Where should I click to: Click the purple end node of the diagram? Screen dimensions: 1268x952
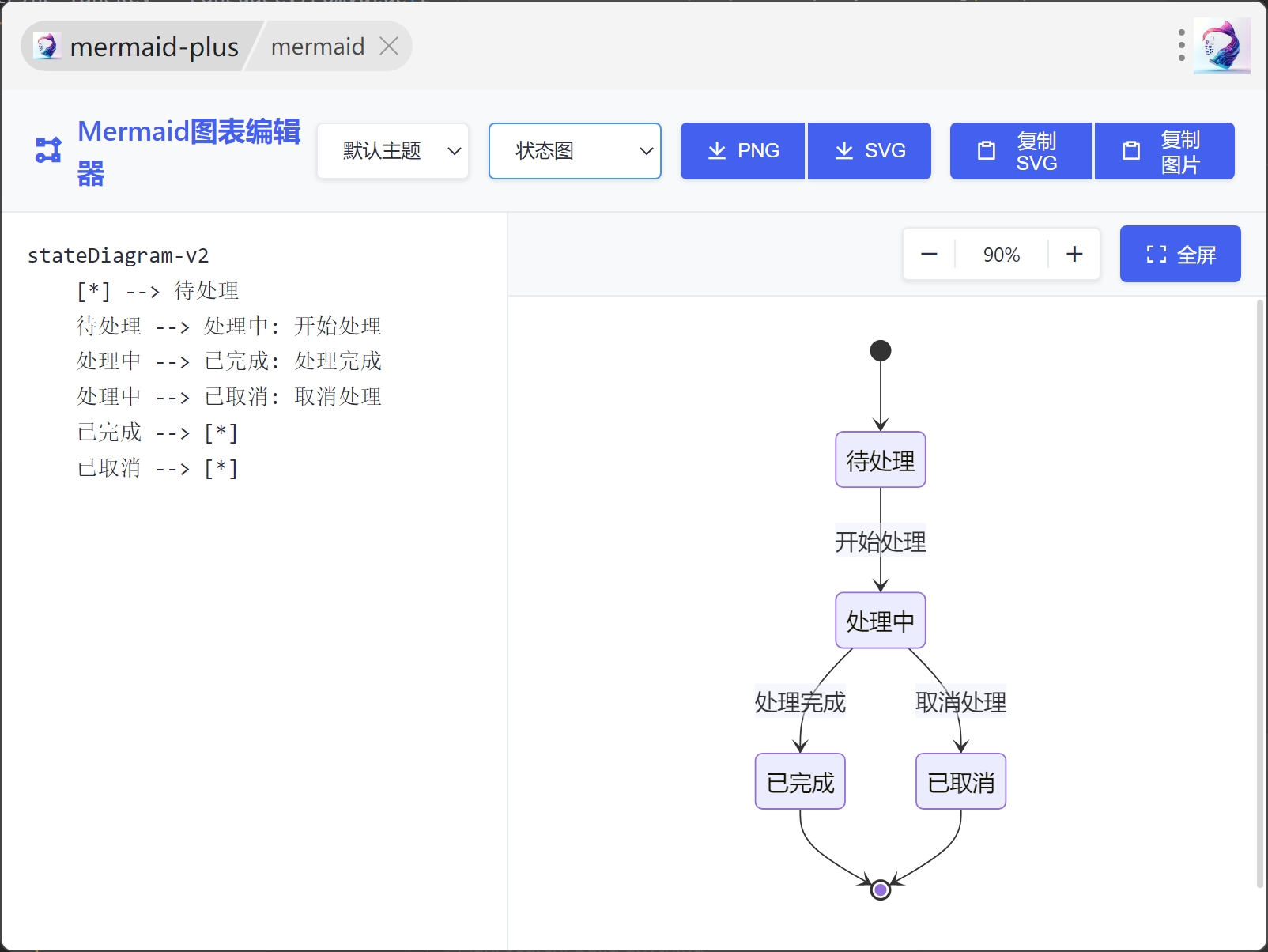pyautogui.click(x=881, y=890)
